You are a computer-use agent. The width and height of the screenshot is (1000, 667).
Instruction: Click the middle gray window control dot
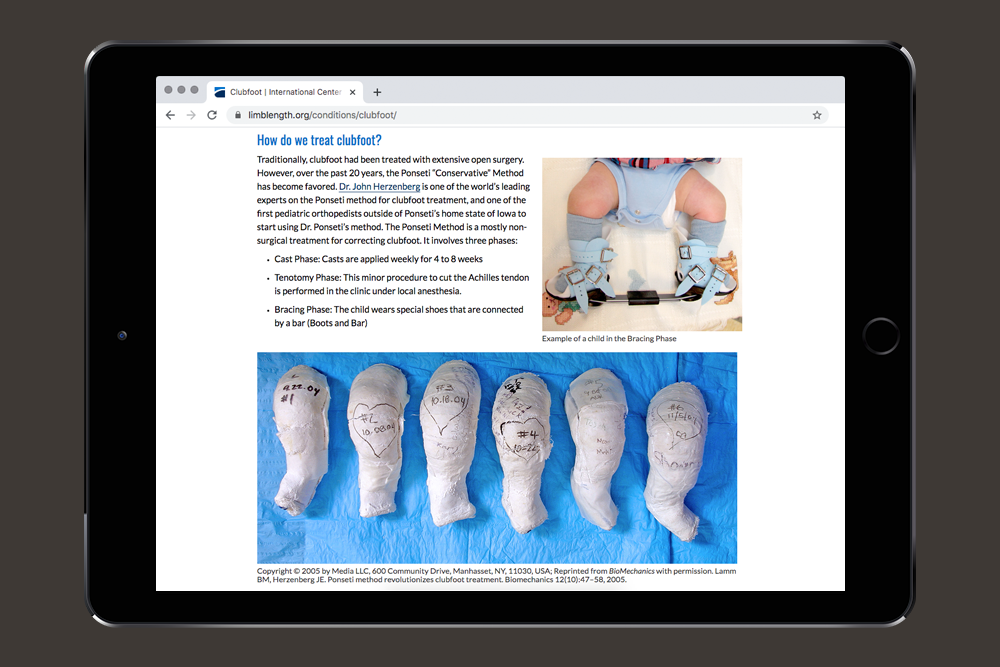pos(182,90)
